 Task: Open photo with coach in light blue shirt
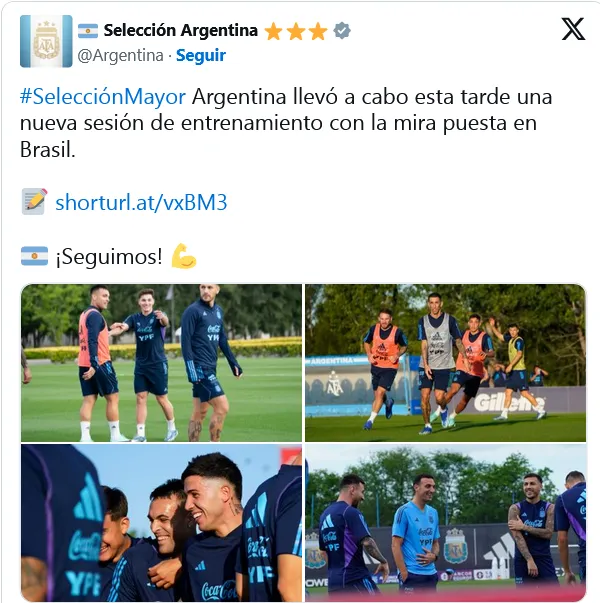point(445,523)
